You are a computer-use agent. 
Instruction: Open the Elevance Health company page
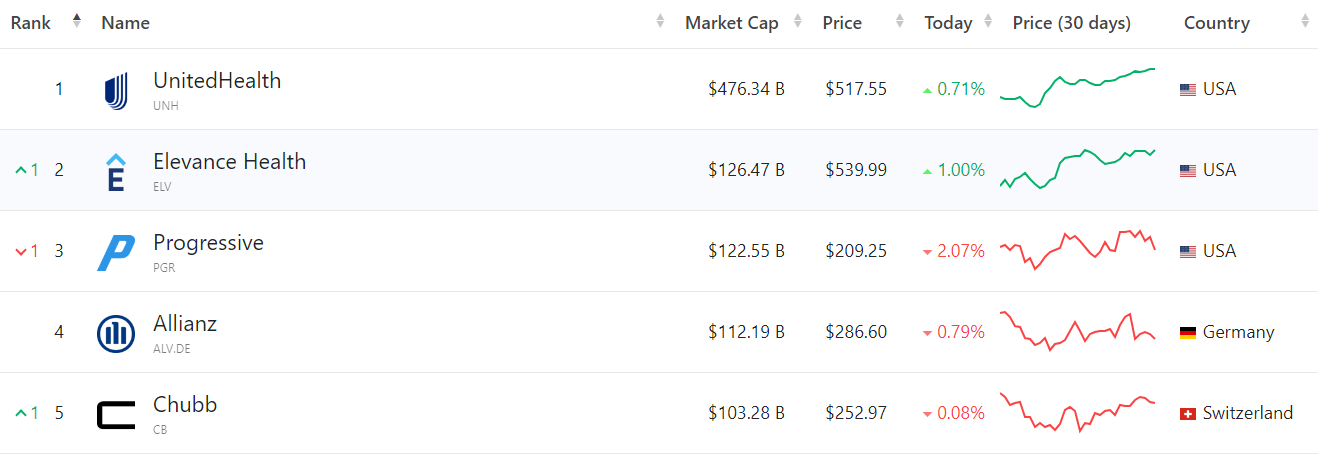229,162
